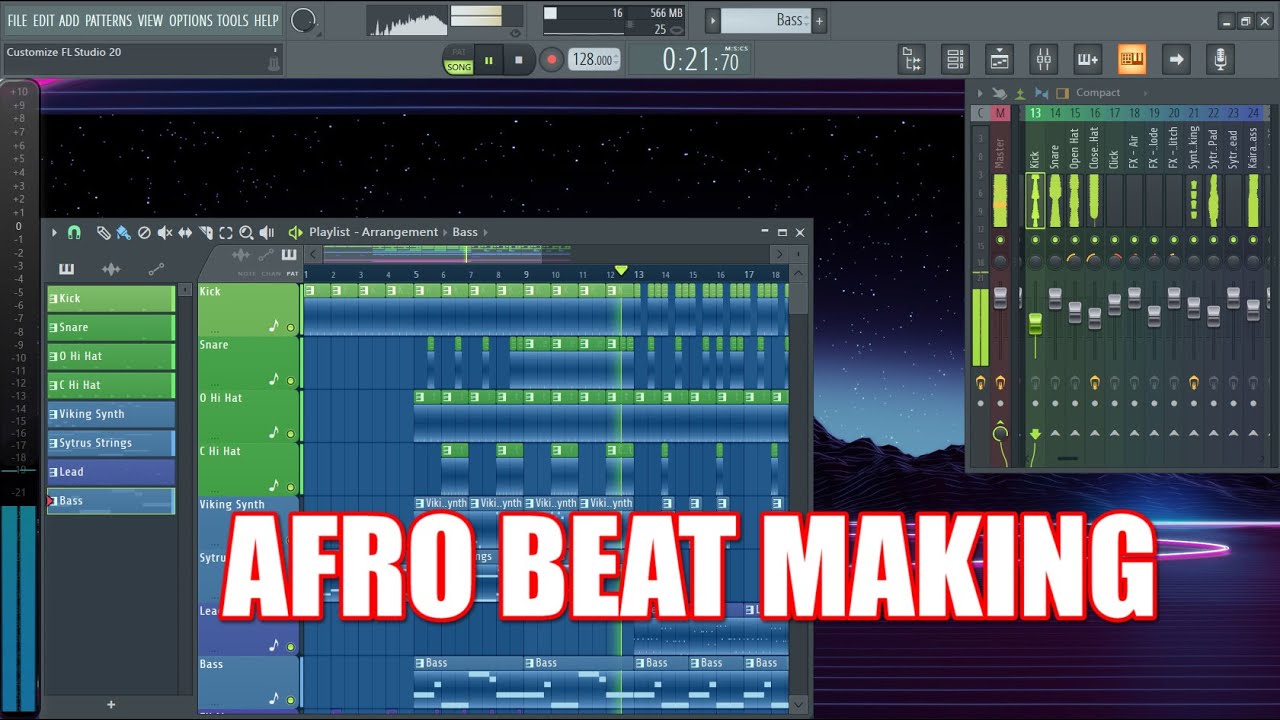Click the microphone recording icon
This screenshot has height=720, width=1280.
pyautogui.click(x=1220, y=60)
